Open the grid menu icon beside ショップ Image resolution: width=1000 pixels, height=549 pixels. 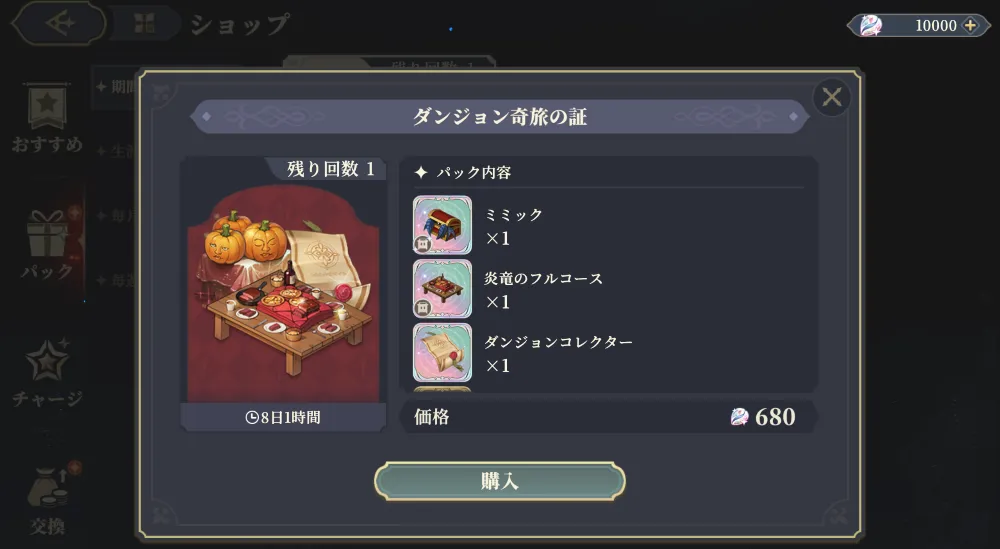tap(145, 24)
